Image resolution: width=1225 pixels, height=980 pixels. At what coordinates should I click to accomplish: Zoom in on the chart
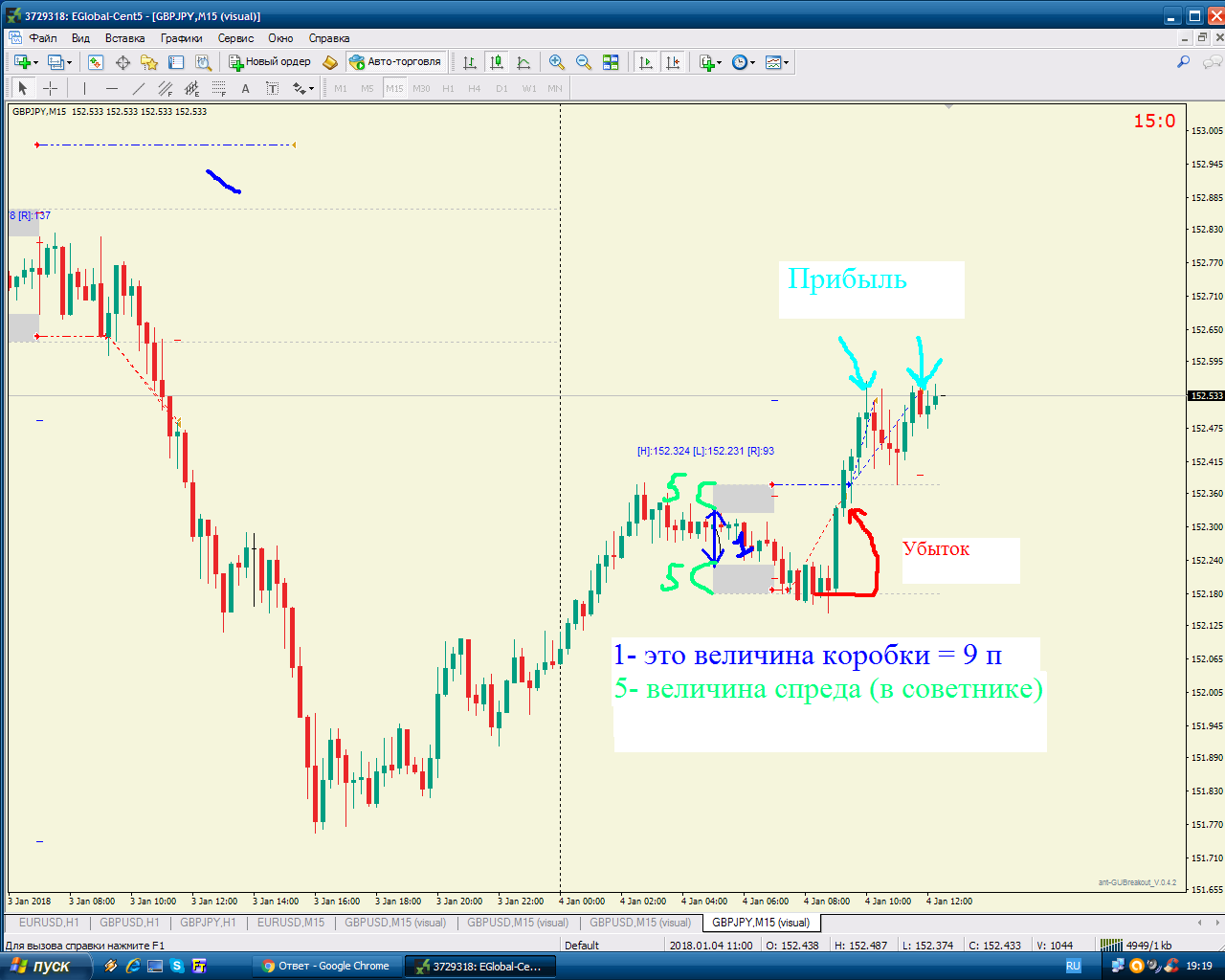pyautogui.click(x=557, y=62)
